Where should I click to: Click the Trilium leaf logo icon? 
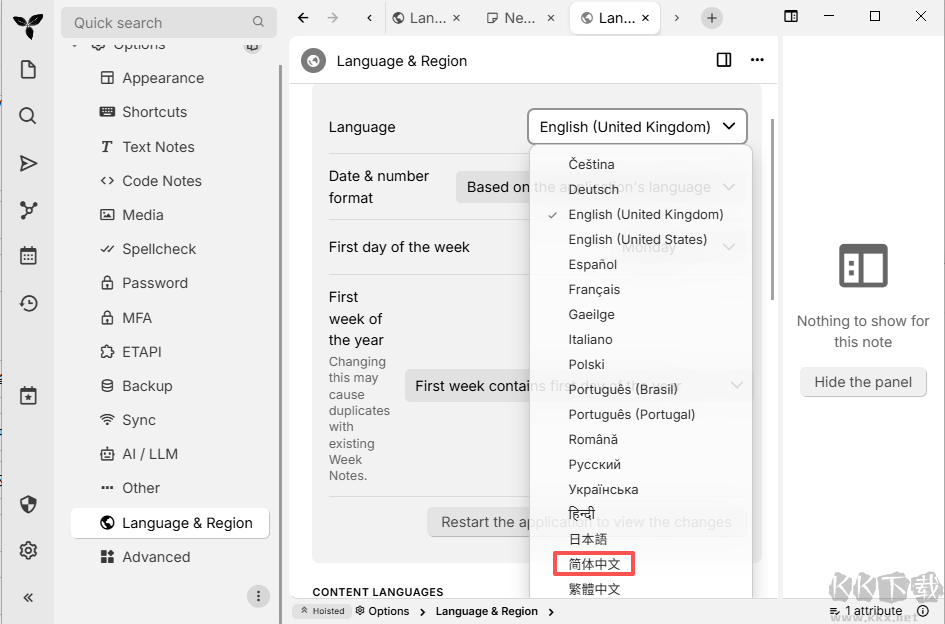pos(28,25)
